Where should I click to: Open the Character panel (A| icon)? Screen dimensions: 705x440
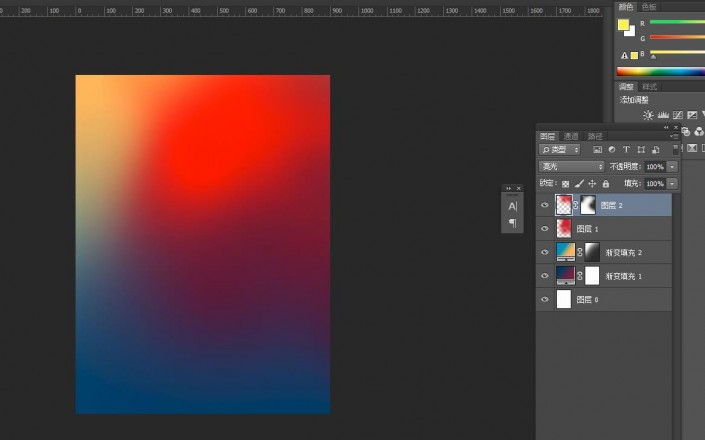pos(513,206)
